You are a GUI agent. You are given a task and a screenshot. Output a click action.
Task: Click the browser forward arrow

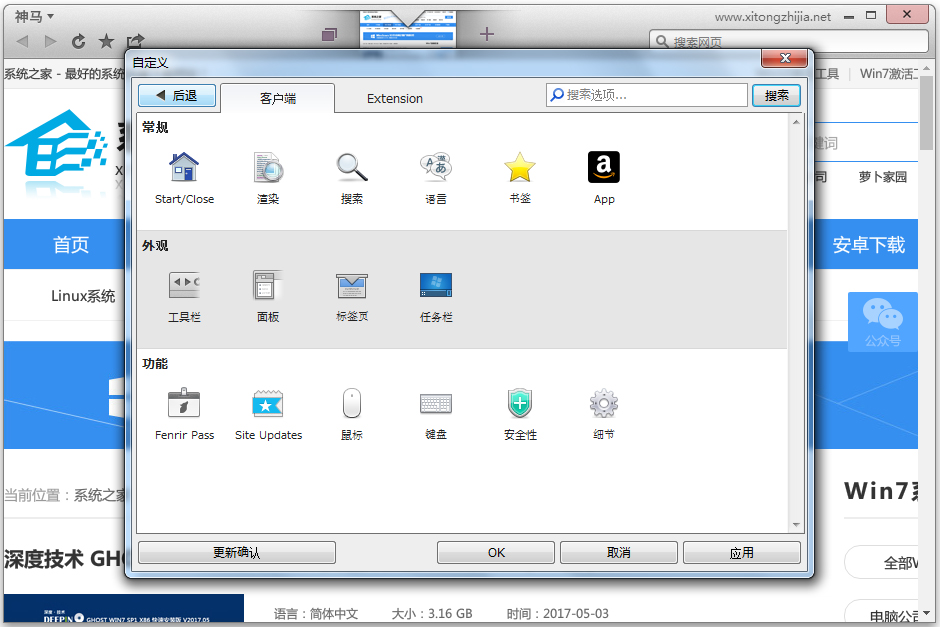coord(50,41)
